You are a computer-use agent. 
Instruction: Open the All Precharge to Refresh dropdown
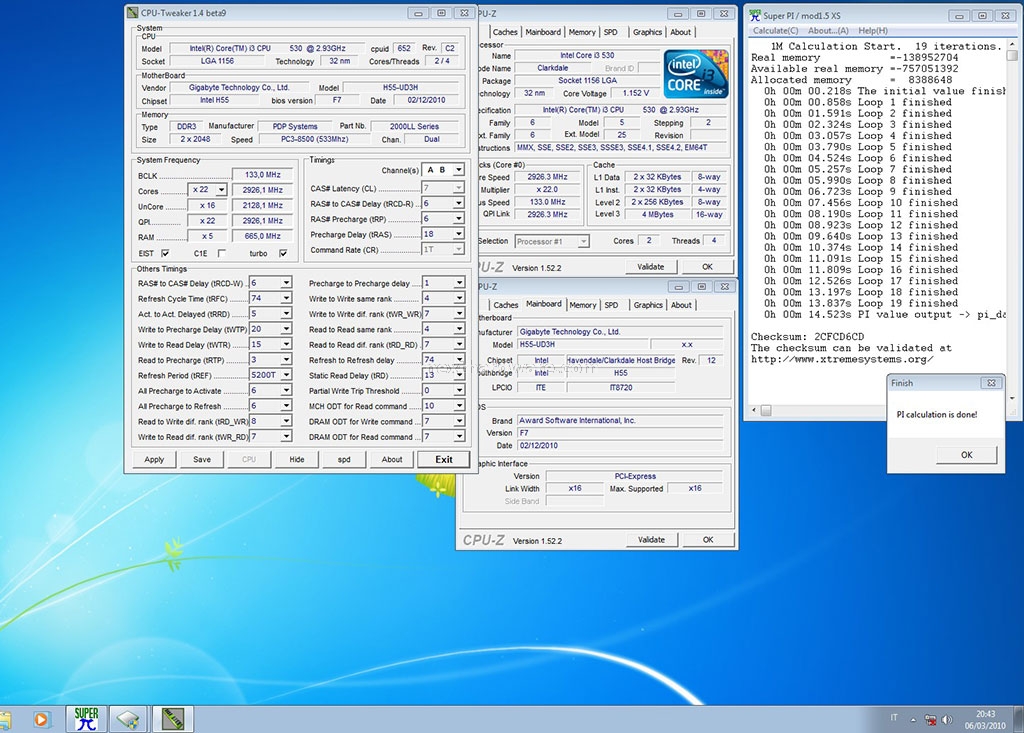tap(286, 406)
